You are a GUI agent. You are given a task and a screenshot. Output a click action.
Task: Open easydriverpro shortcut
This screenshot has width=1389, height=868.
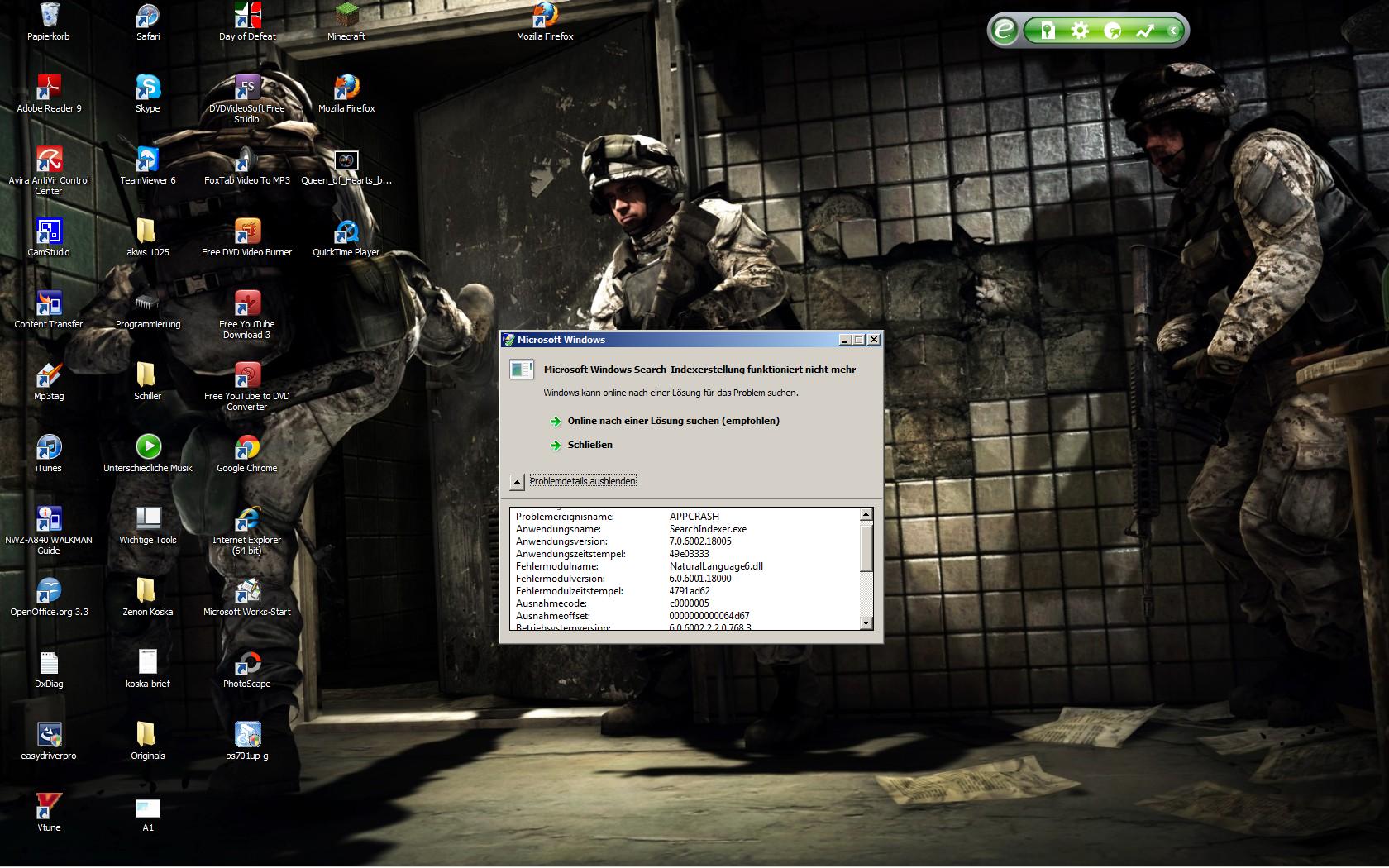[x=49, y=735]
